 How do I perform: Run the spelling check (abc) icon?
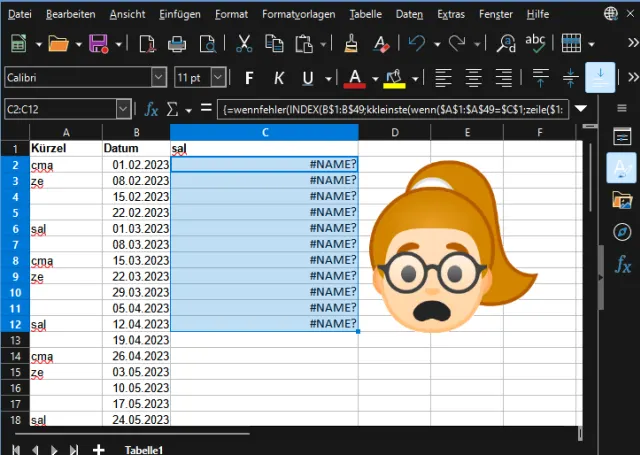click(536, 44)
